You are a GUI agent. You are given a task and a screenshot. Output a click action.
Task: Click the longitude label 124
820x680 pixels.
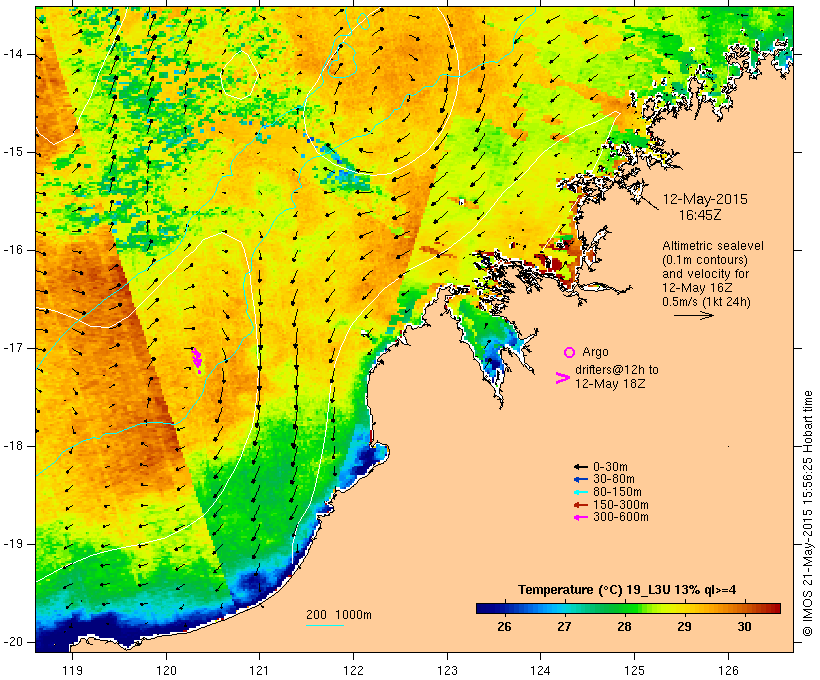[x=541, y=670]
